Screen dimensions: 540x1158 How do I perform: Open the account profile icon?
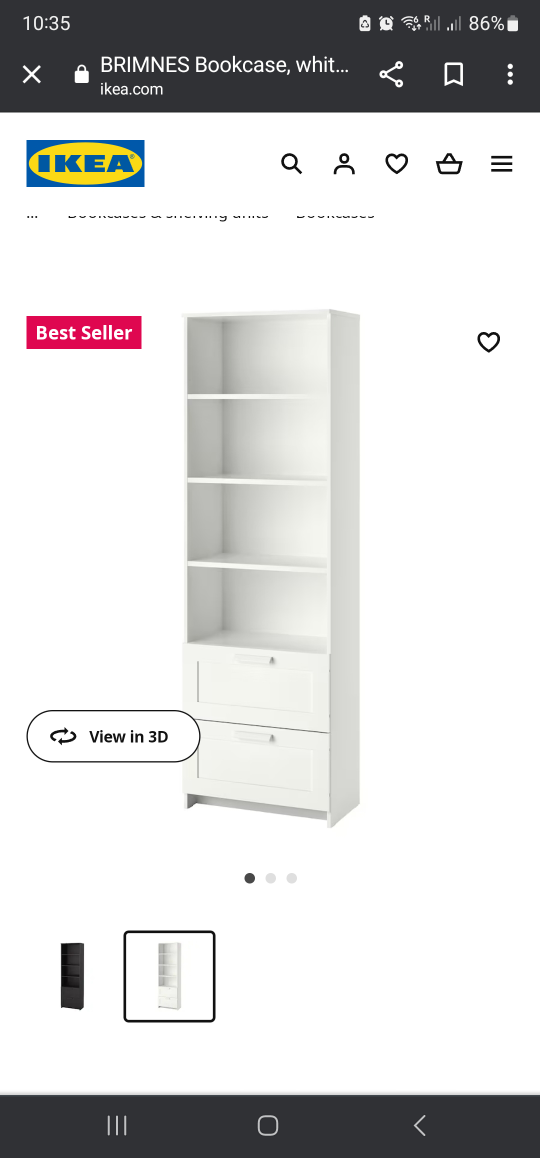pyautogui.click(x=344, y=164)
